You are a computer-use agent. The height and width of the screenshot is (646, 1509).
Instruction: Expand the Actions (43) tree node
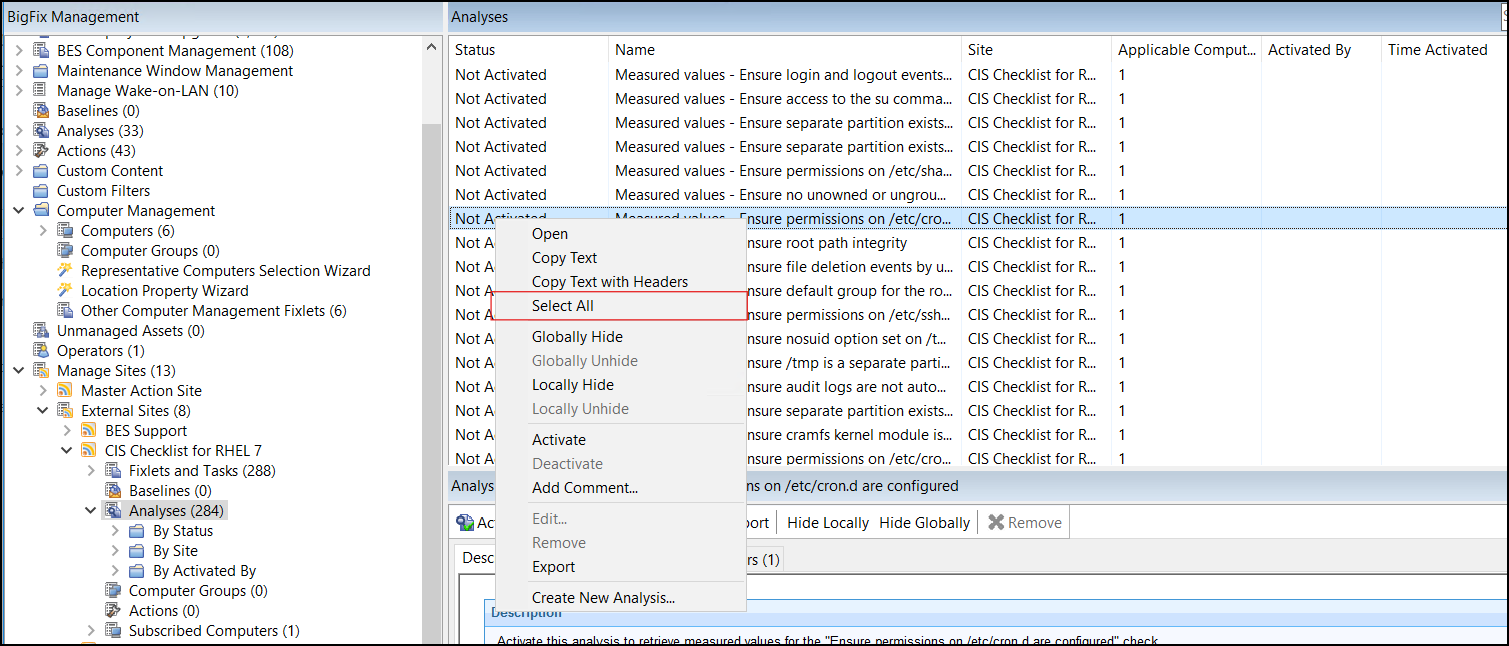(19, 151)
